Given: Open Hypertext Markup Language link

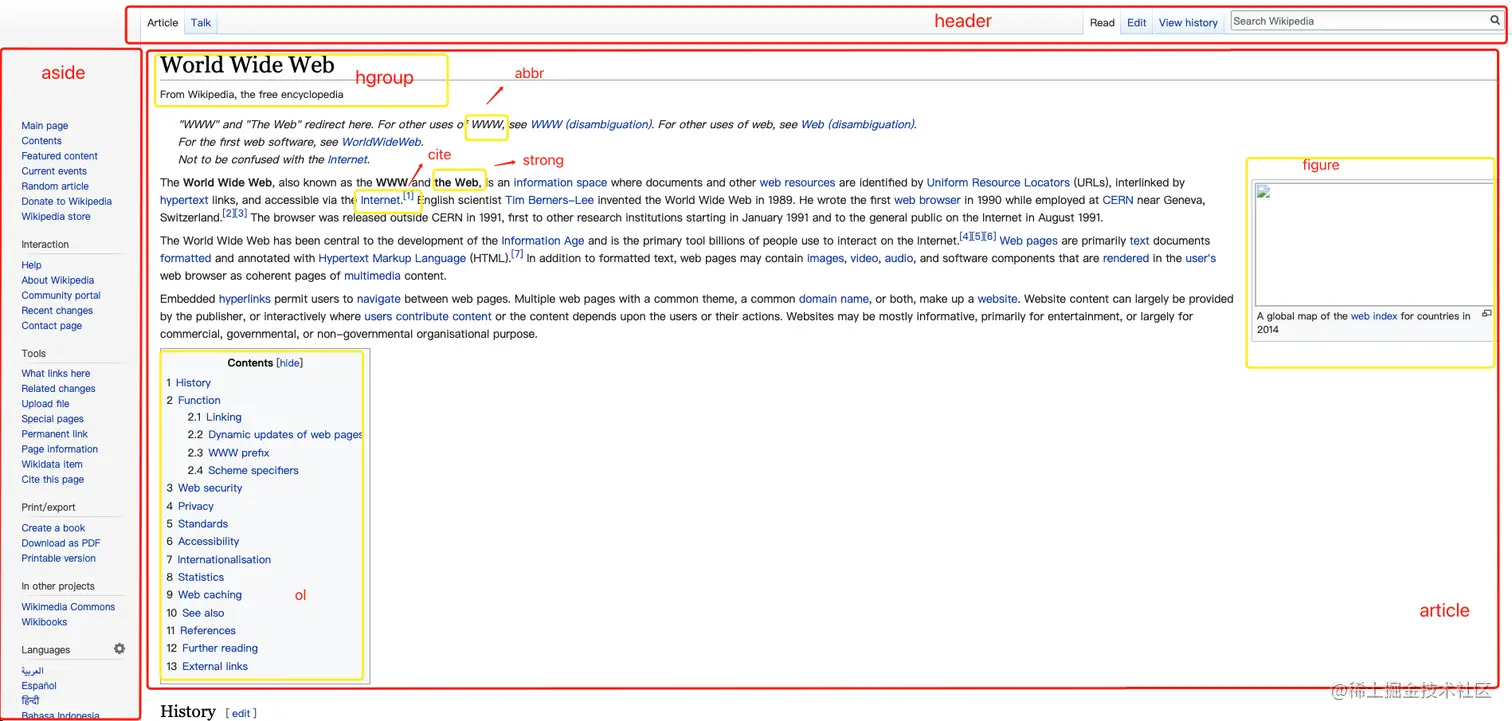Looking at the screenshot, I should (392, 259).
